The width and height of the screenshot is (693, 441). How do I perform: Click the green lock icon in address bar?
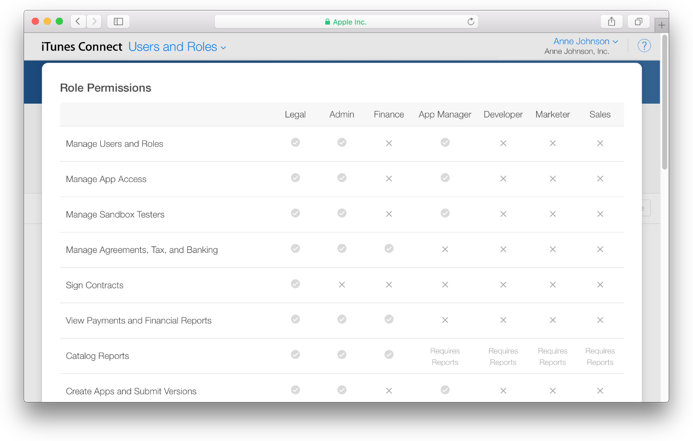coord(327,22)
